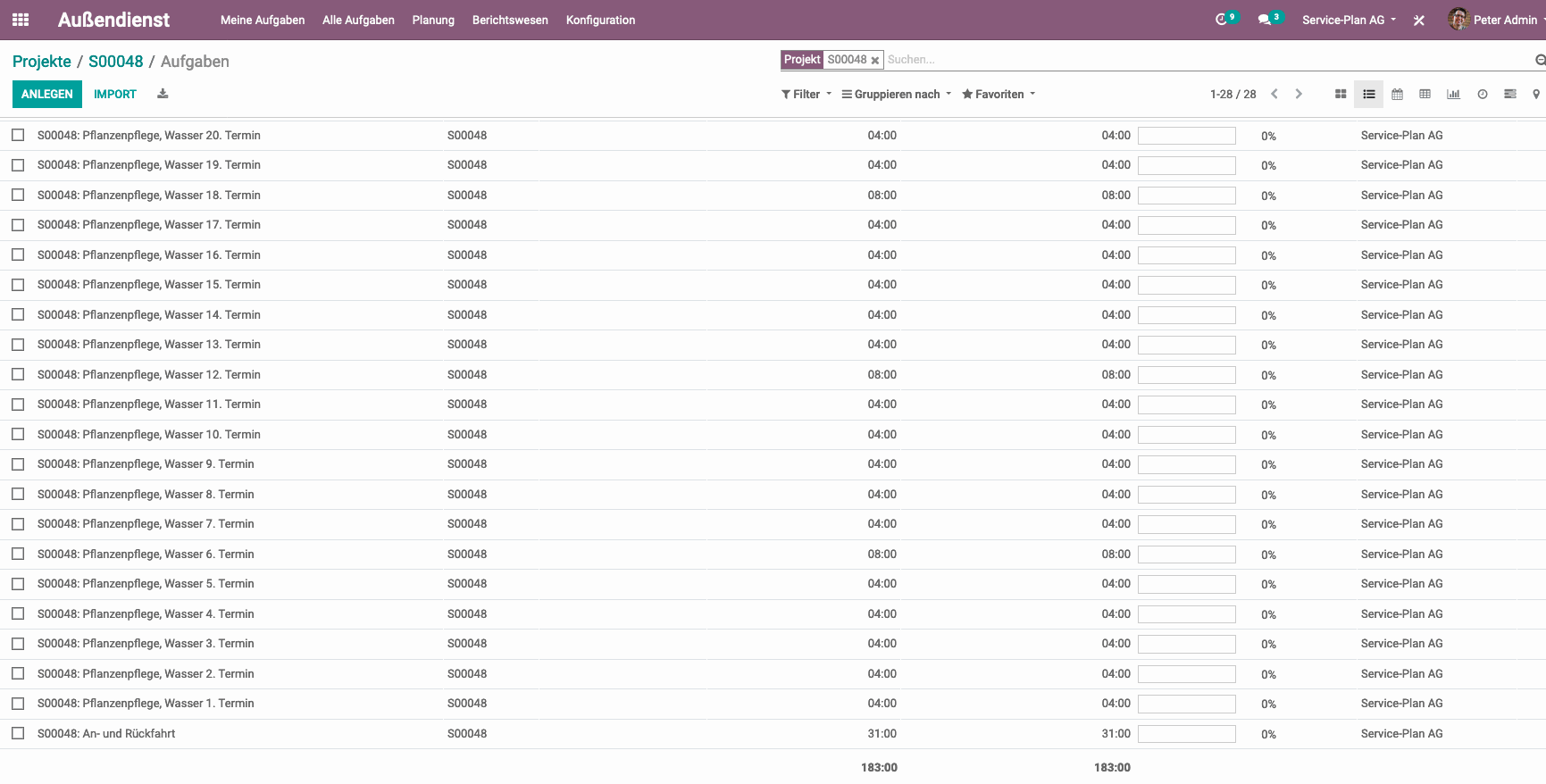1546x784 pixels.
Task: Click progress bar of An- und Rückfahrt
Action: coord(1187,734)
